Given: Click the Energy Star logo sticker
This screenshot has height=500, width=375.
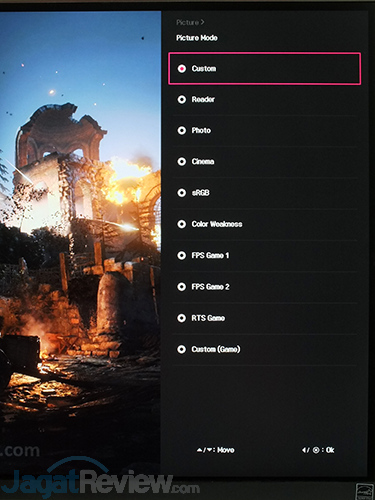Looking at the screenshot, I should pos(364,491).
